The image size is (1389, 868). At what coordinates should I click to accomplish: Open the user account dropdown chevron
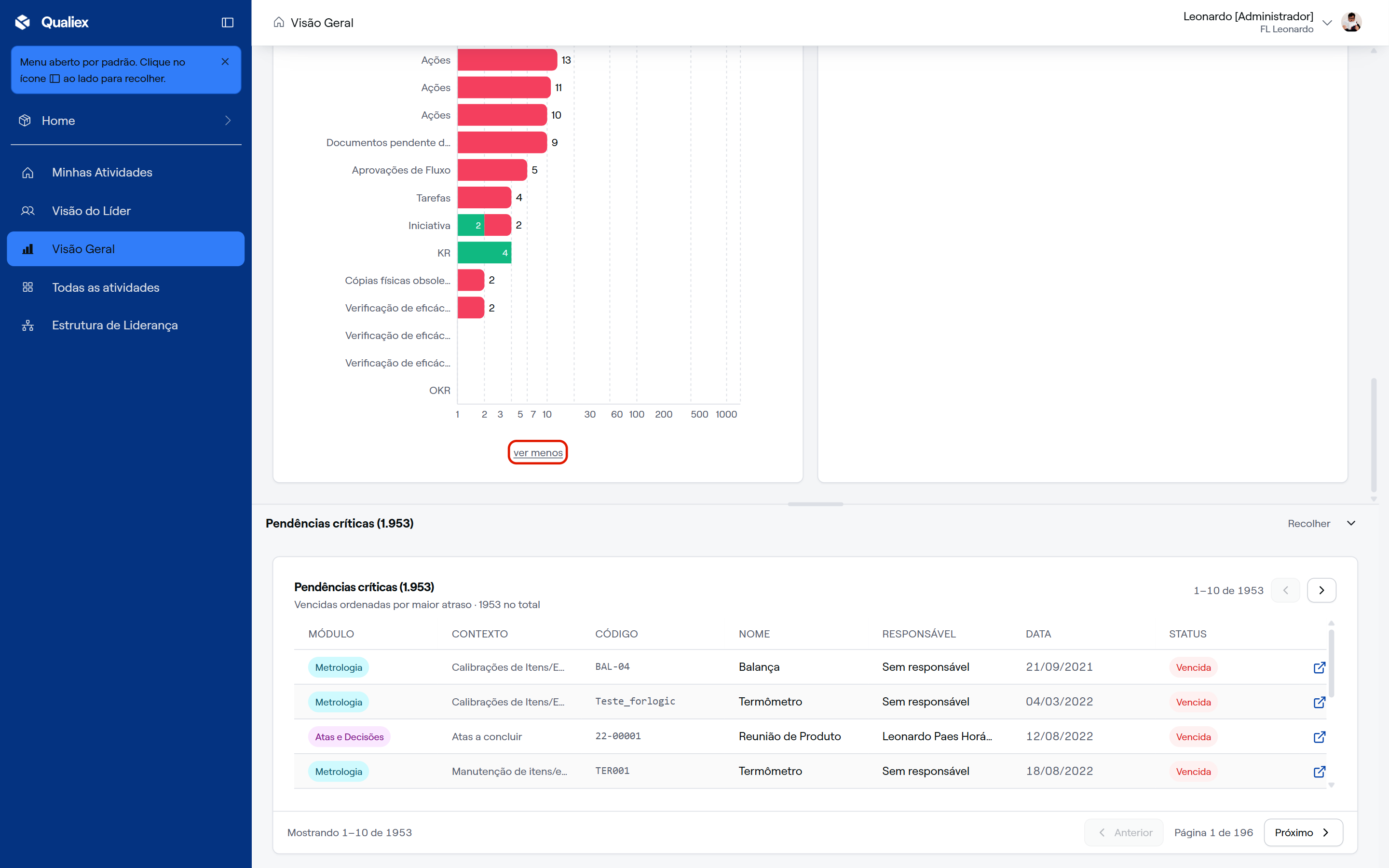(1327, 22)
